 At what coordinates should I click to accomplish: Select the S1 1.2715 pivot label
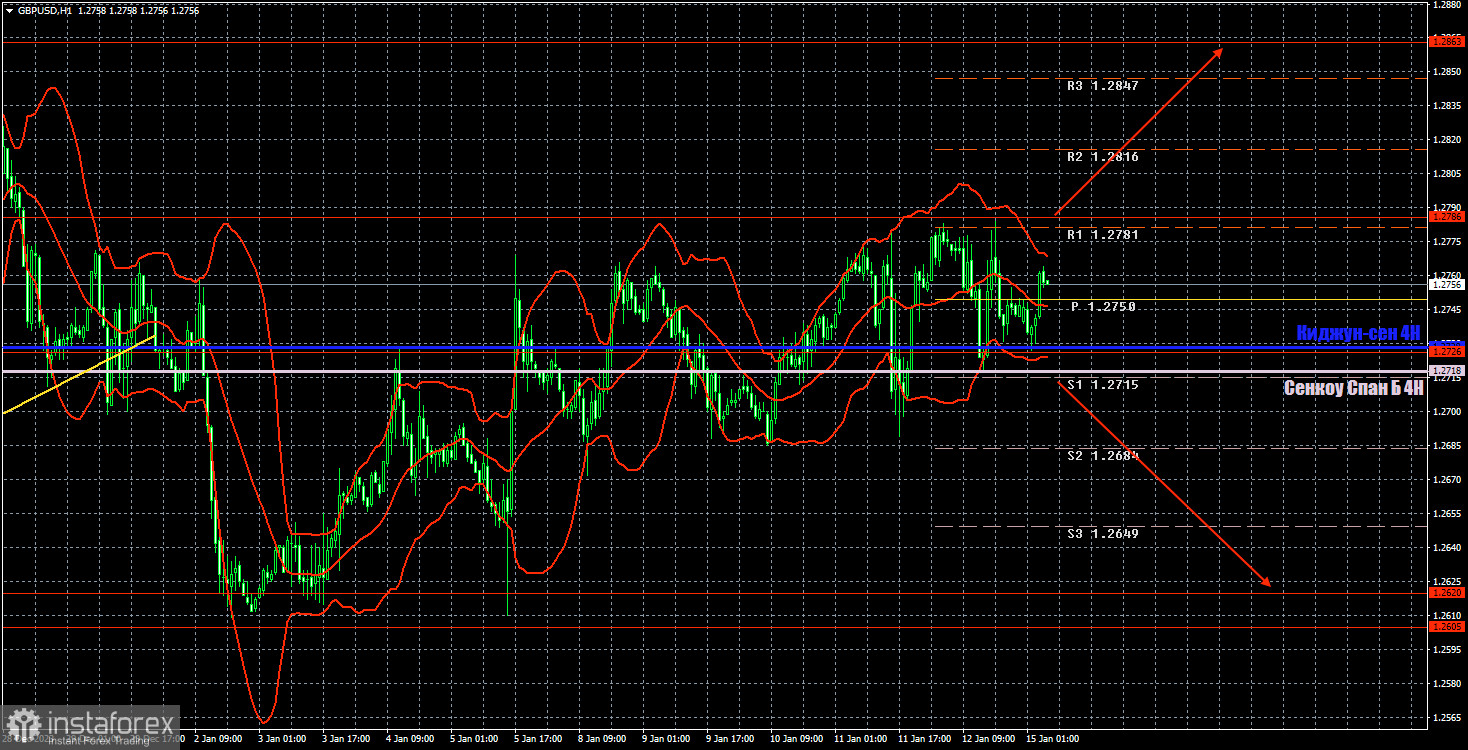point(1102,384)
